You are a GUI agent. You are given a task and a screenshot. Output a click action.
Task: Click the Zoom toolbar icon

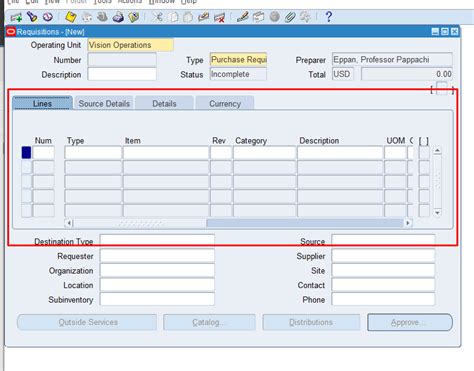[x=258, y=17]
